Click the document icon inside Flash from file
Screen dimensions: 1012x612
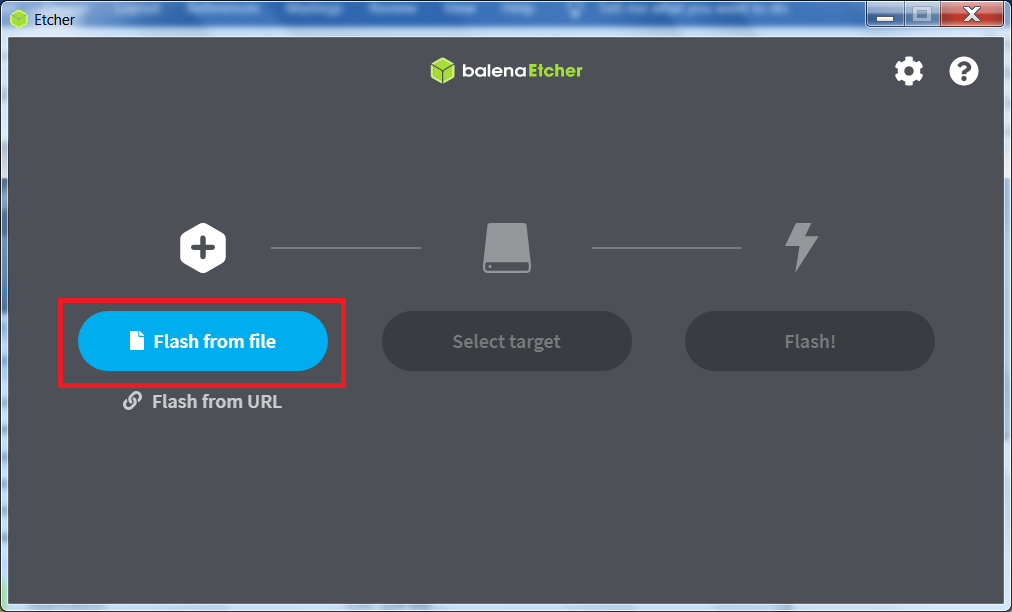(136, 340)
